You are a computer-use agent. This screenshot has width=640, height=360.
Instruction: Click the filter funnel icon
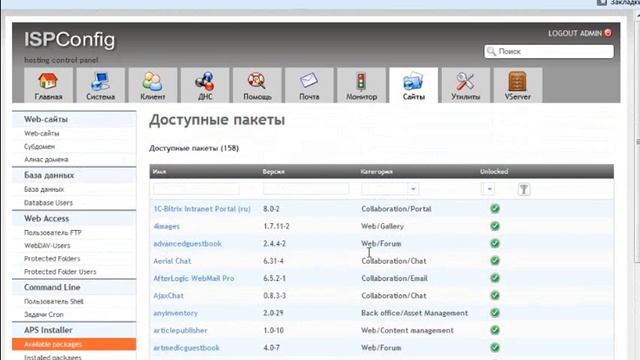tap(524, 189)
